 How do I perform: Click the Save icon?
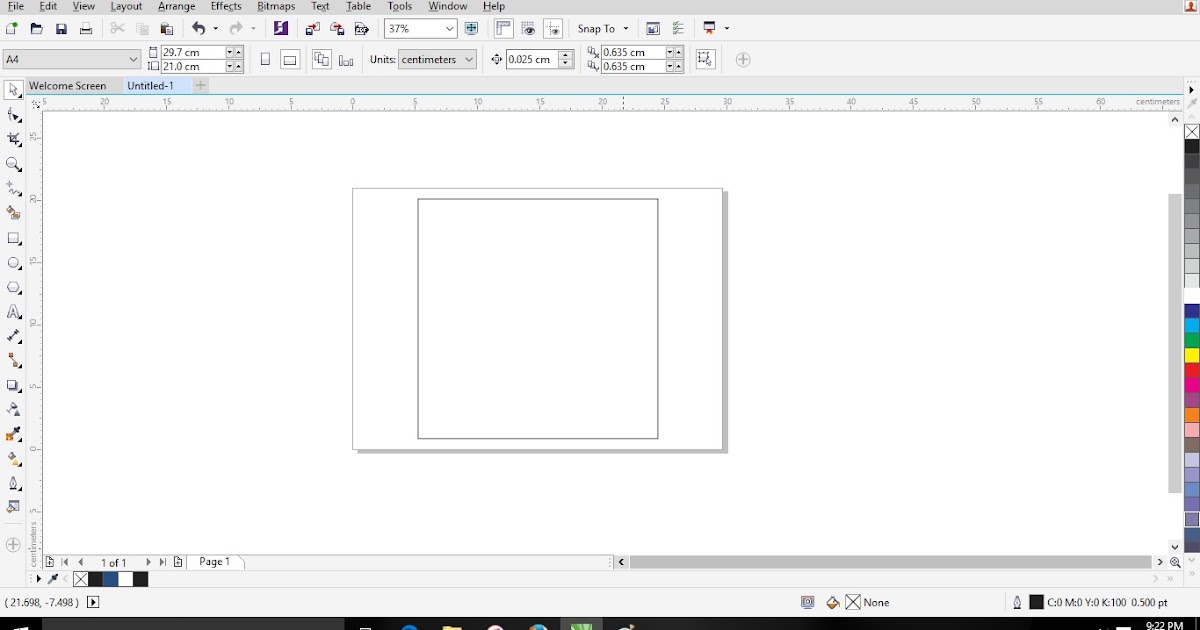61,29
